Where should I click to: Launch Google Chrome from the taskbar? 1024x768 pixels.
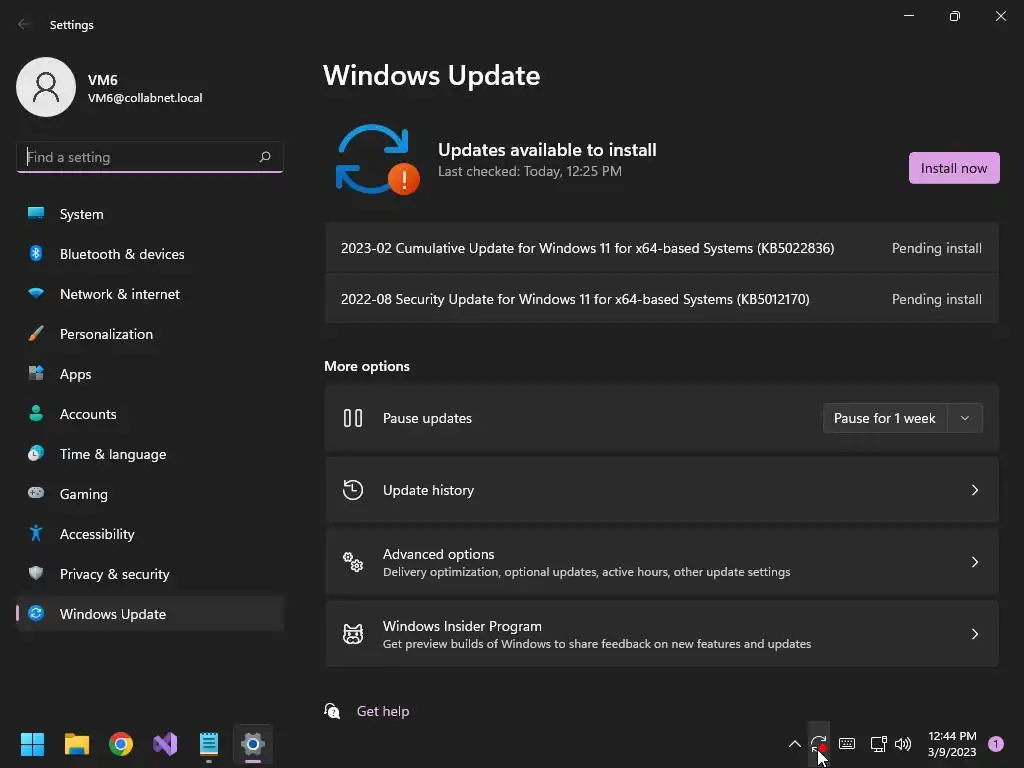[121, 744]
